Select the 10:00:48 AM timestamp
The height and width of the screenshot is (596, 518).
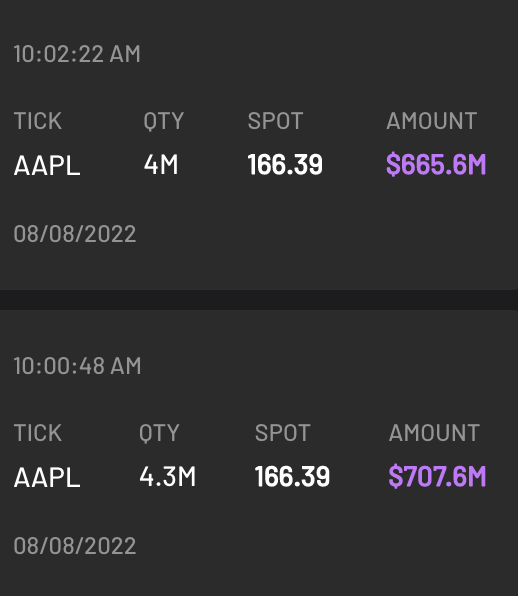tap(78, 366)
